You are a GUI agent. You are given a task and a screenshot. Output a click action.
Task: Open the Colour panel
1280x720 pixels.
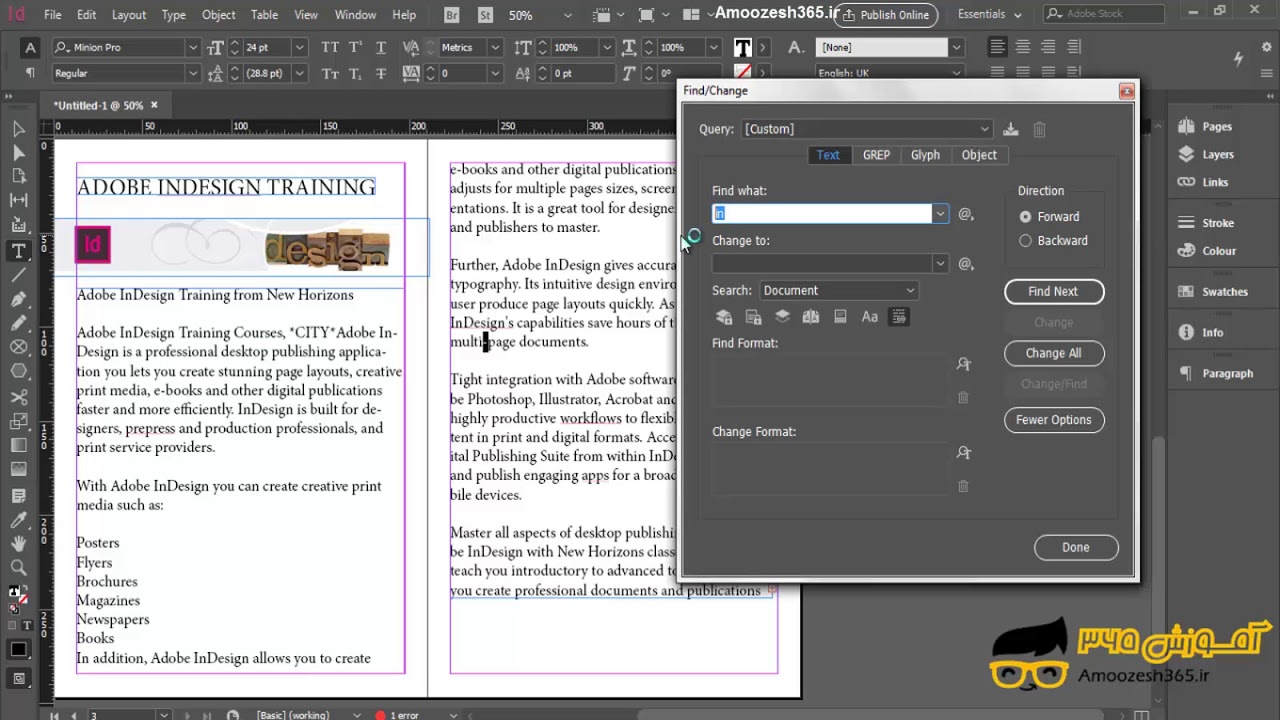pyautogui.click(x=1208, y=251)
